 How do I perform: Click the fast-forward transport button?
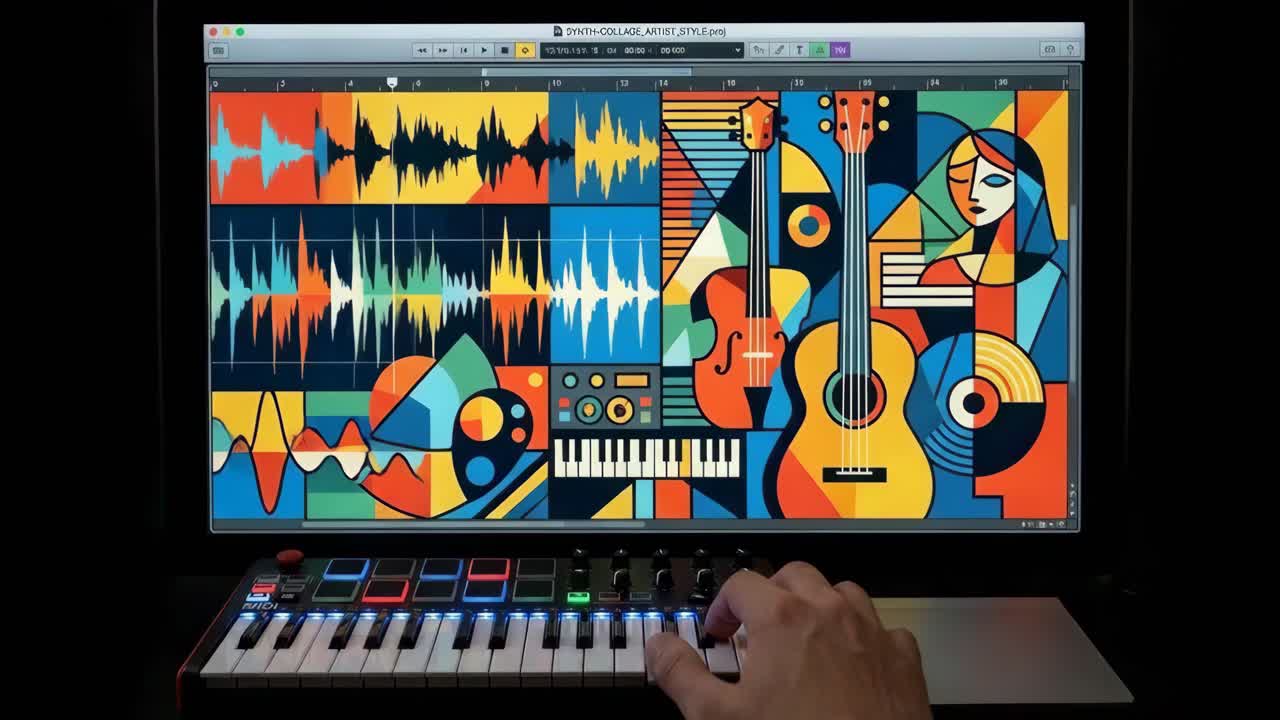click(x=443, y=50)
